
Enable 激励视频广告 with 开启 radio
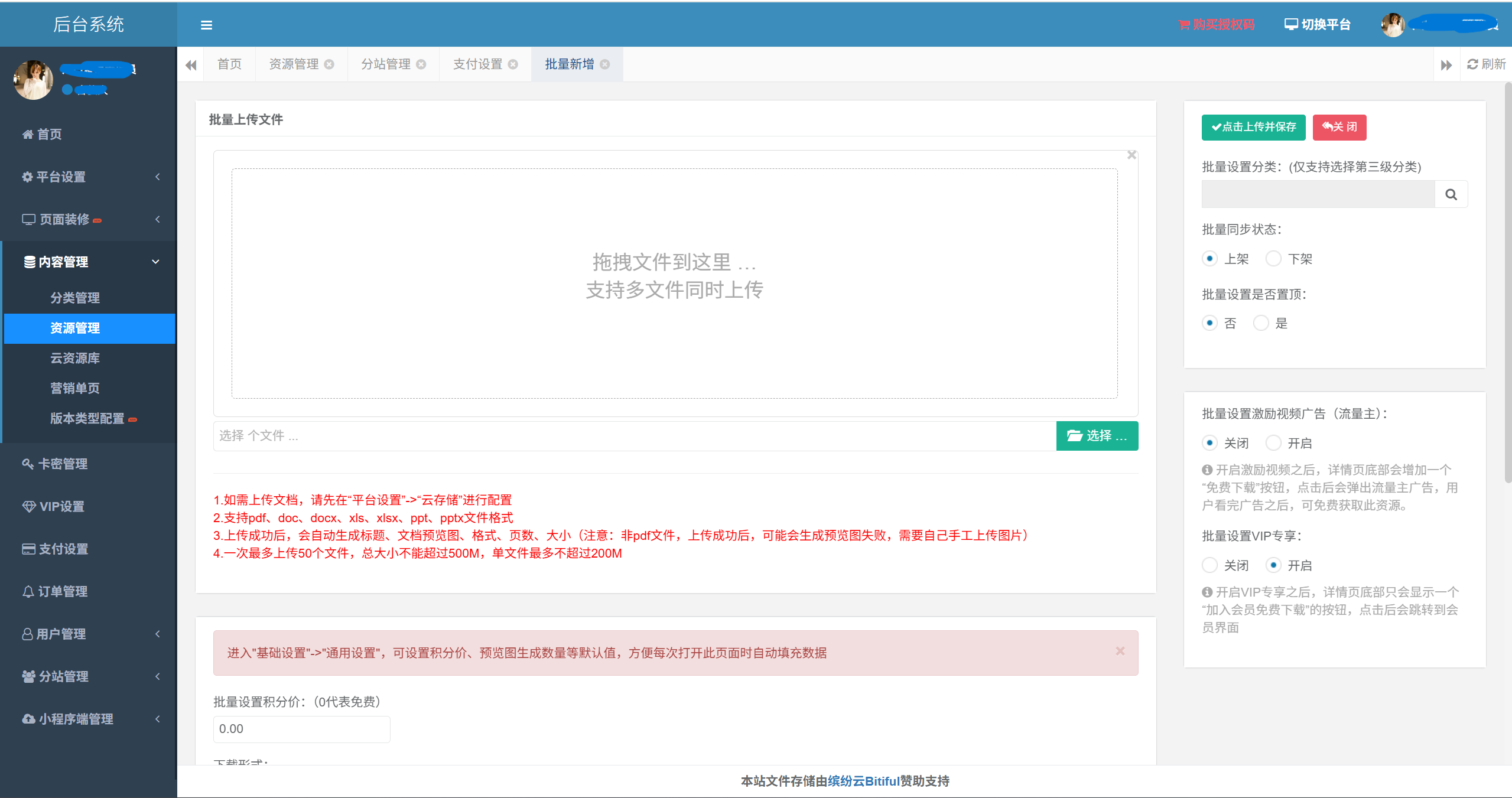1273,443
